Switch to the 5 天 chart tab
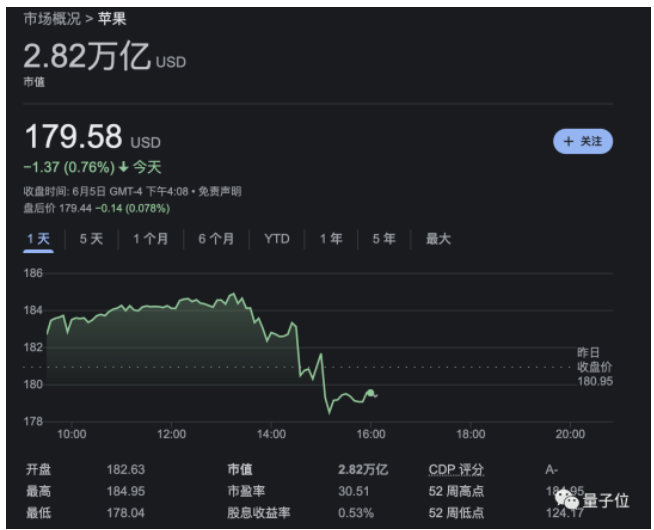 (91, 239)
